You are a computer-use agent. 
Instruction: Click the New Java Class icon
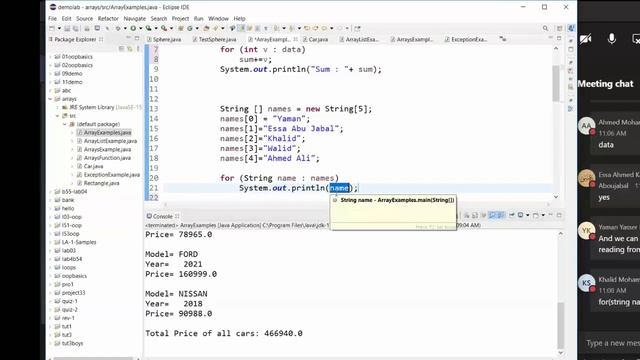[190, 29]
